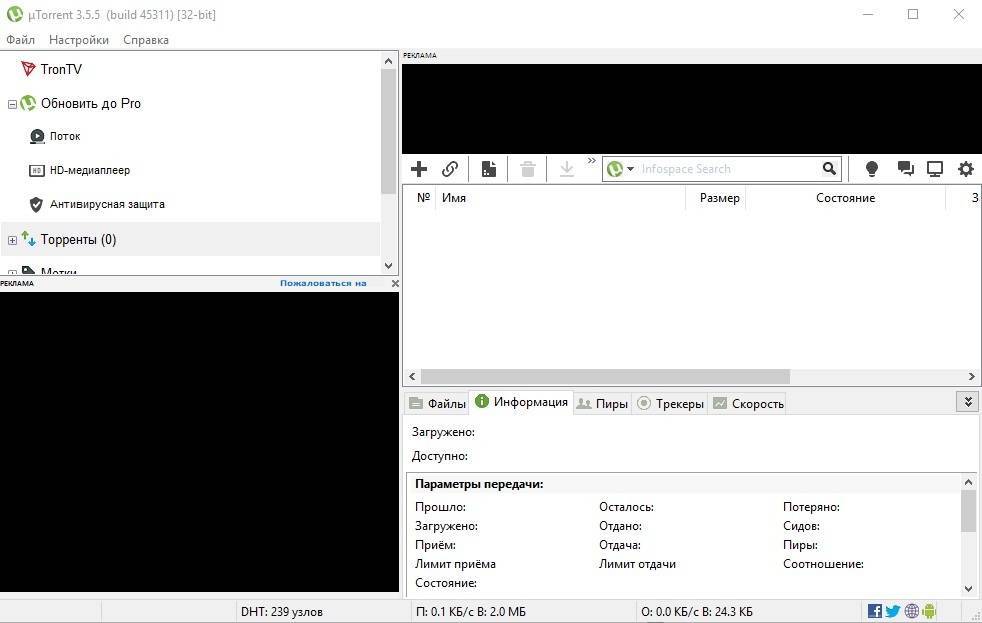Click the magnifying glass search icon
Screen dimensions: 982x623
pyautogui.click(x=829, y=168)
